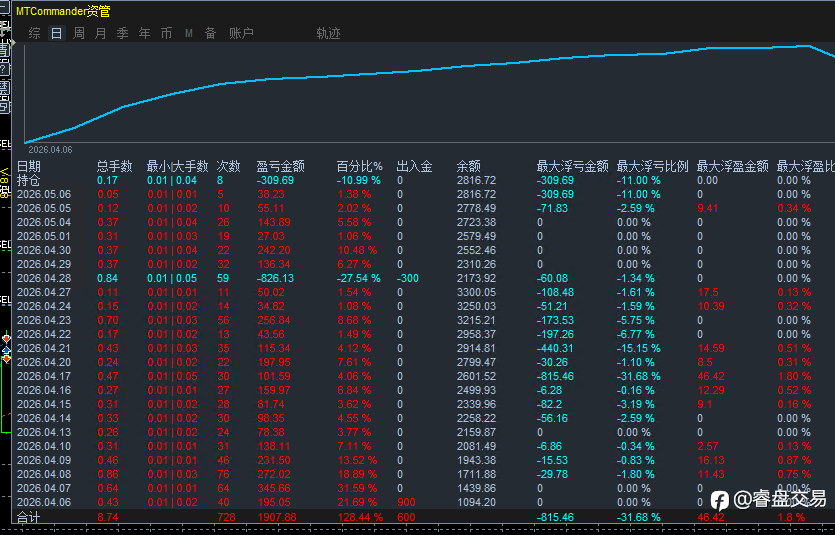The image size is (835, 535).
Task: Open the 账户 account tab
Action: (241, 34)
